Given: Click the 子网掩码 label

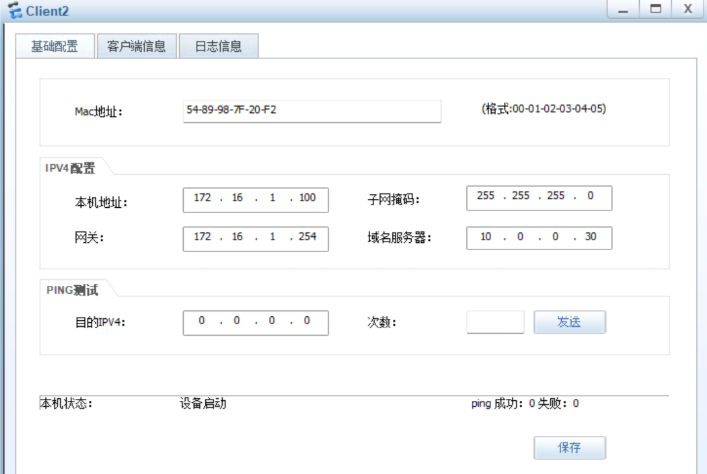Looking at the screenshot, I should 393,199.
